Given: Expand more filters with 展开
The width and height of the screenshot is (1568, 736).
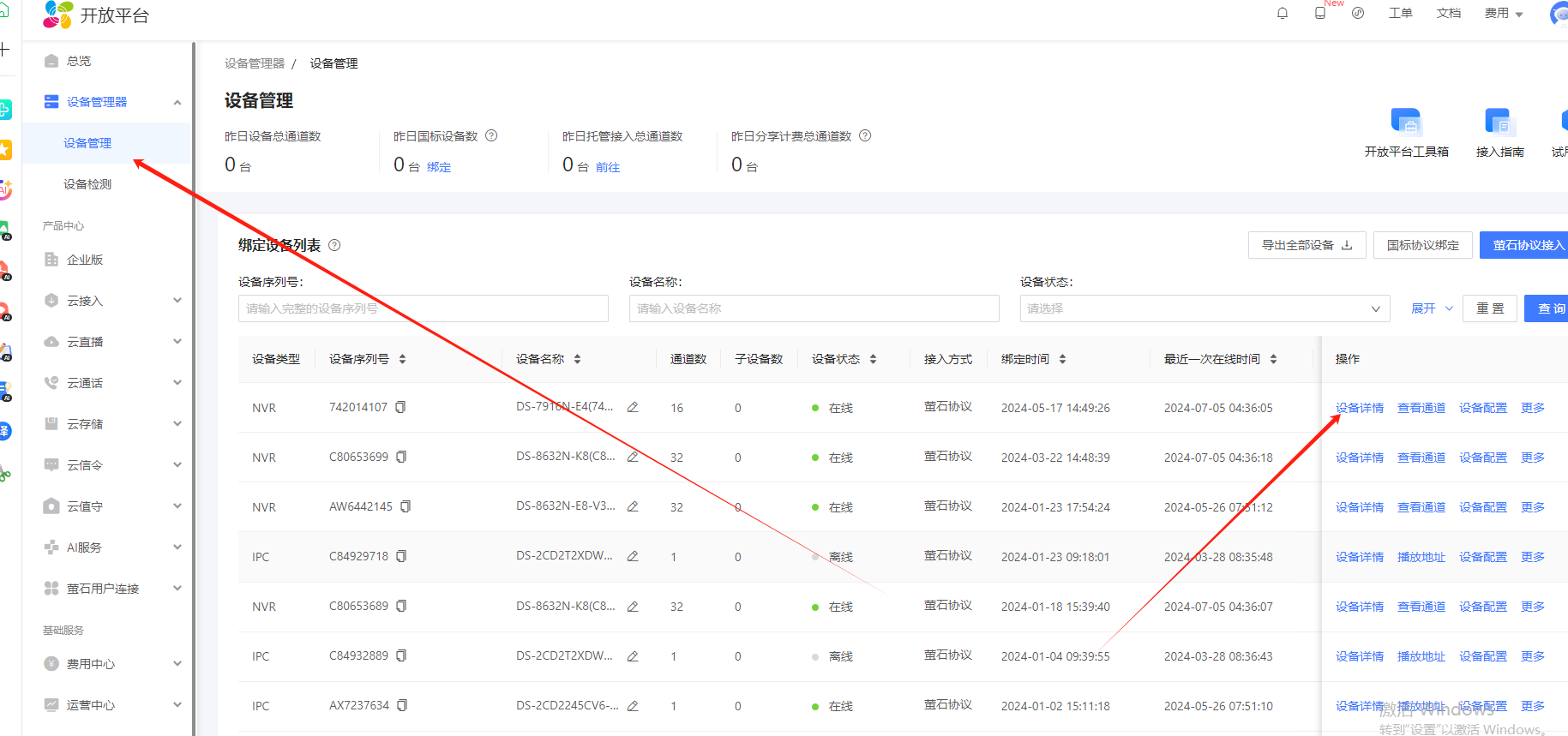Looking at the screenshot, I should coord(1432,308).
